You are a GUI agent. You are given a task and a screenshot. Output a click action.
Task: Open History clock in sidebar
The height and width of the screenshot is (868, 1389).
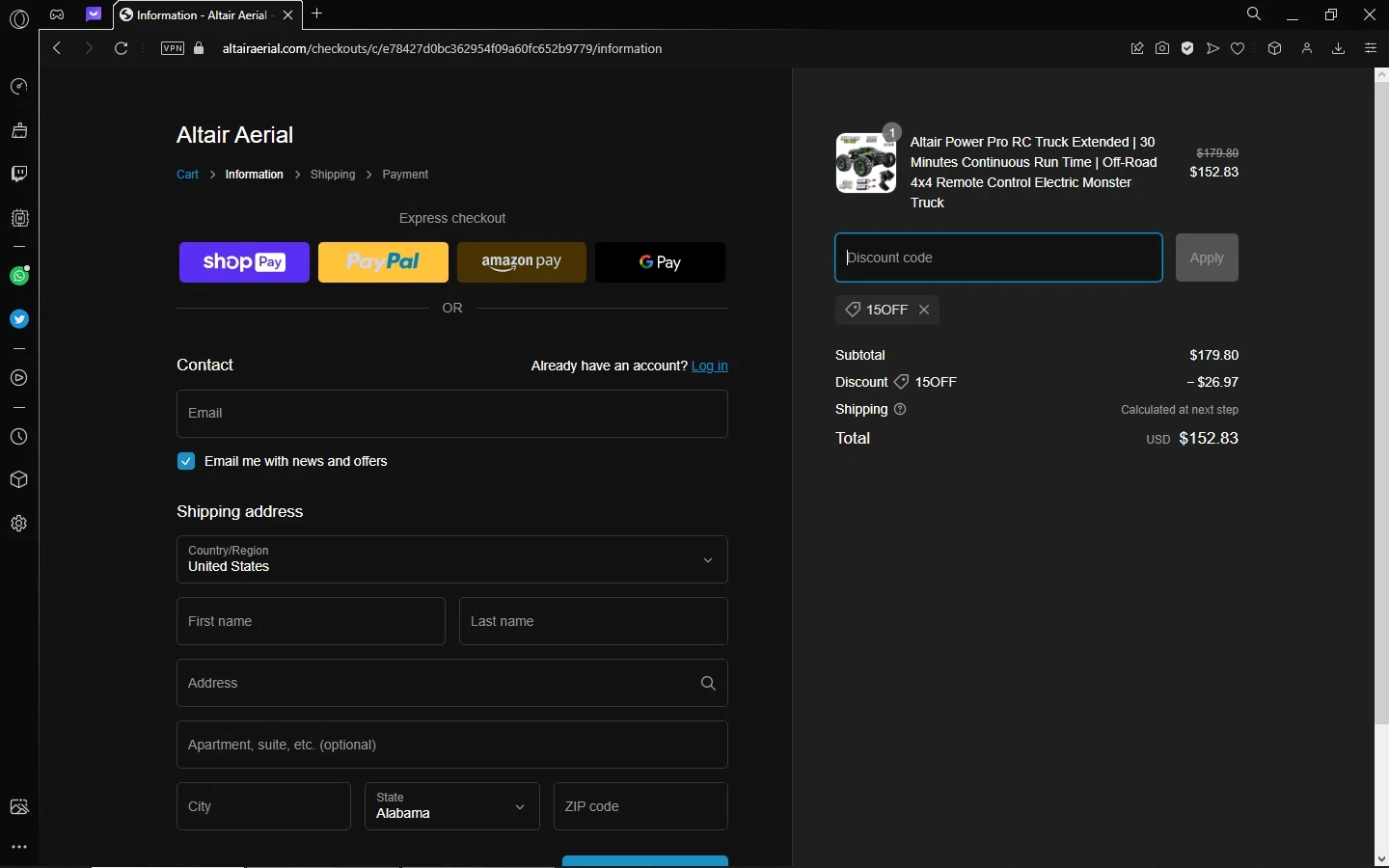click(x=19, y=437)
